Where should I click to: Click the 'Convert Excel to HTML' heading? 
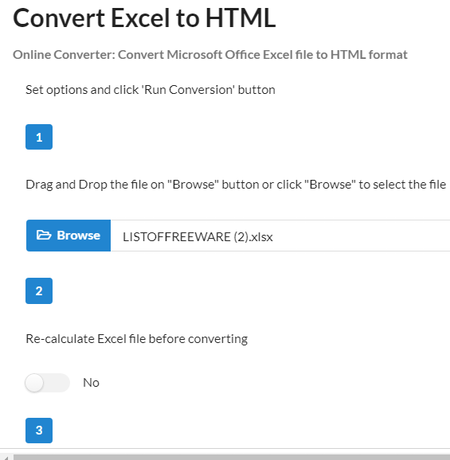pyautogui.click(x=144, y=18)
